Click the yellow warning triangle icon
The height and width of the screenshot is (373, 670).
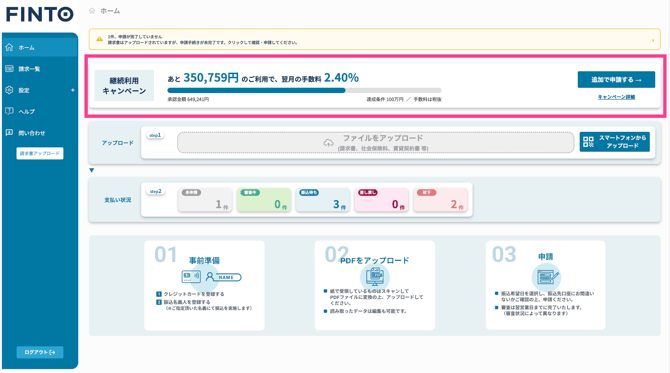point(100,39)
